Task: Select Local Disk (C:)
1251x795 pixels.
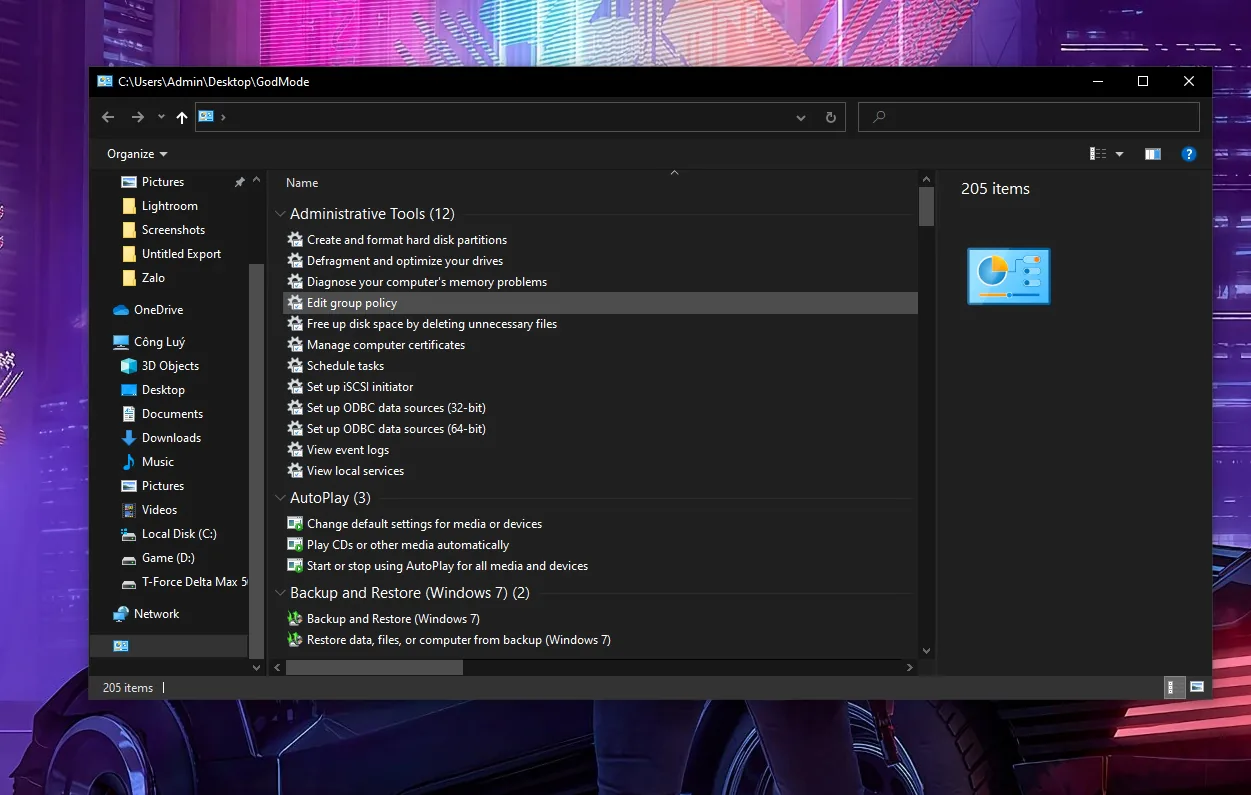Action: (x=179, y=534)
